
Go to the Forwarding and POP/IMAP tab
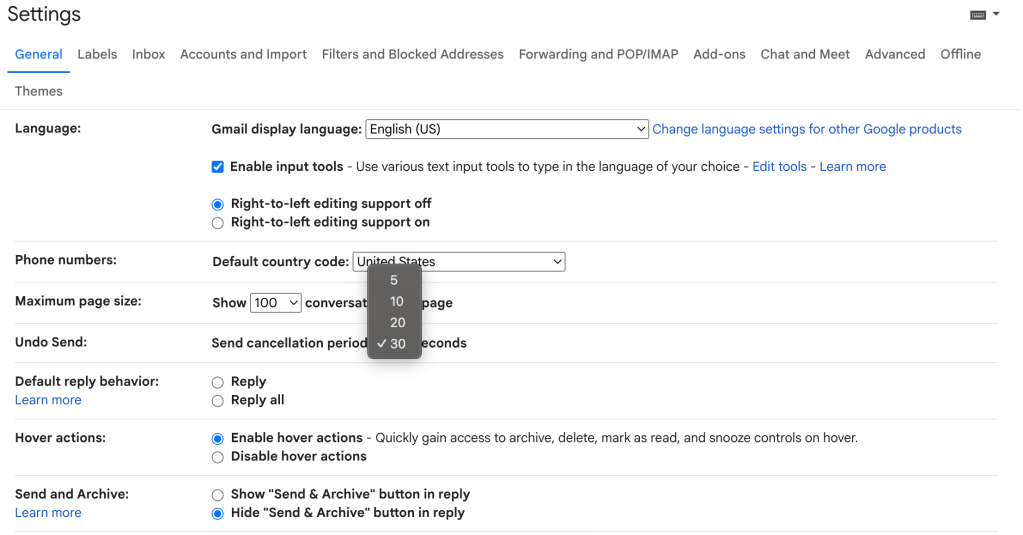point(598,54)
